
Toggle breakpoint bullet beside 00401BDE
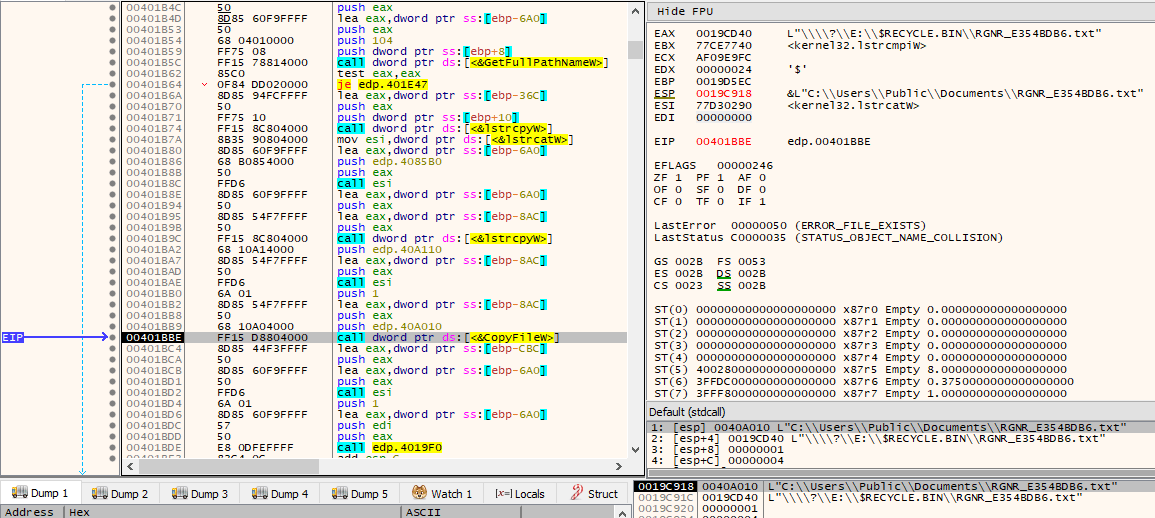point(112,447)
